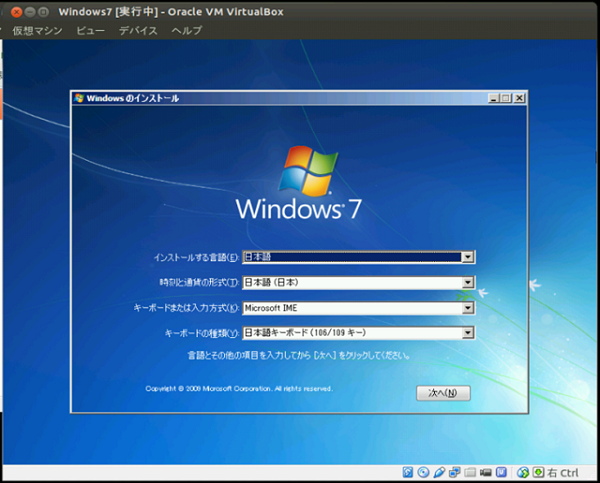This screenshot has height=483, width=600.
Task: Open the 仮想マシン menu
Action: (37, 30)
